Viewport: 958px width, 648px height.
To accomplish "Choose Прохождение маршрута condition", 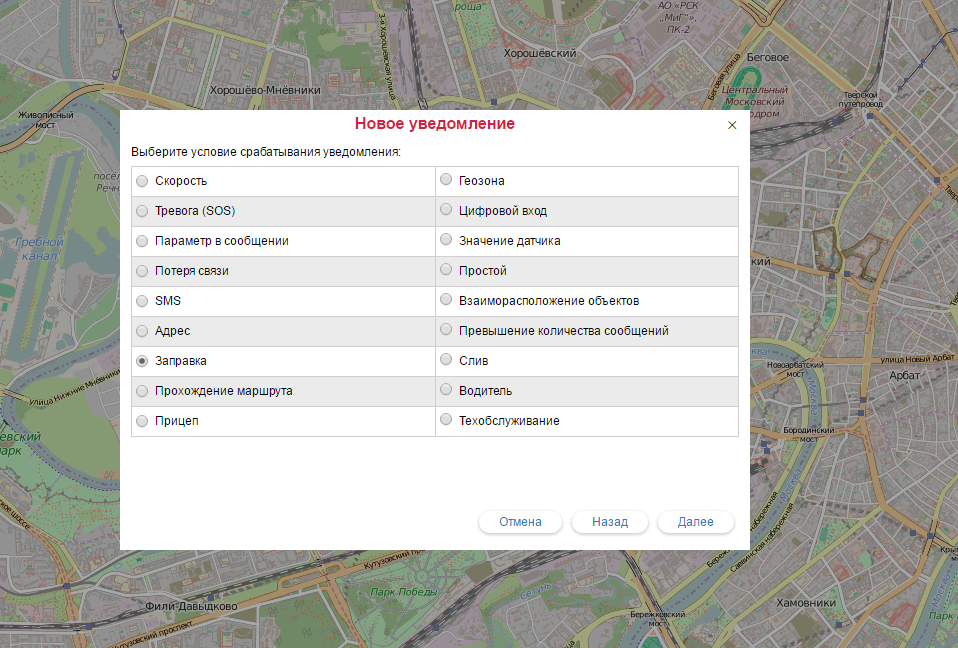I will (x=141, y=391).
